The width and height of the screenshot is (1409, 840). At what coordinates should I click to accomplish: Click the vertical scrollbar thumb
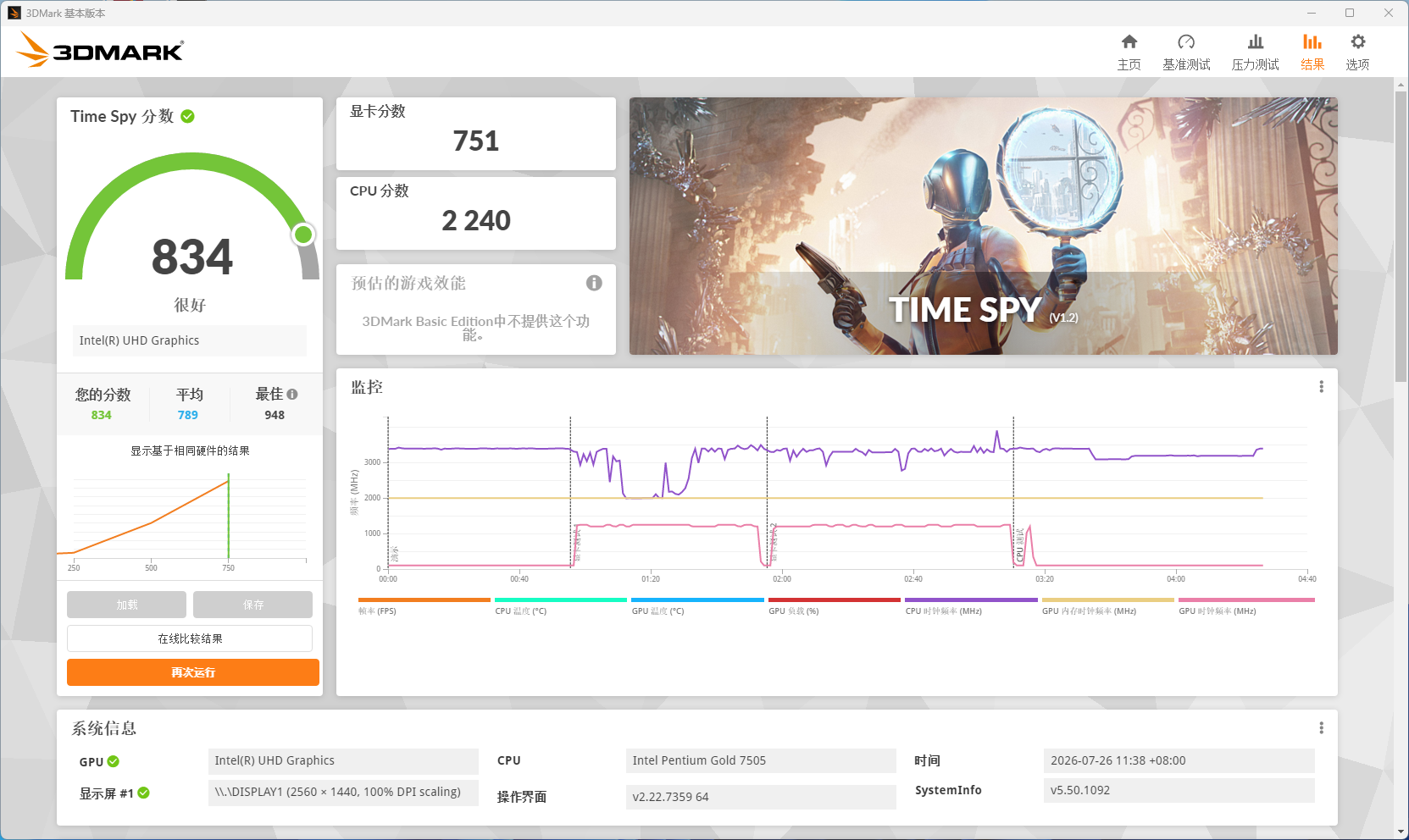1401,237
